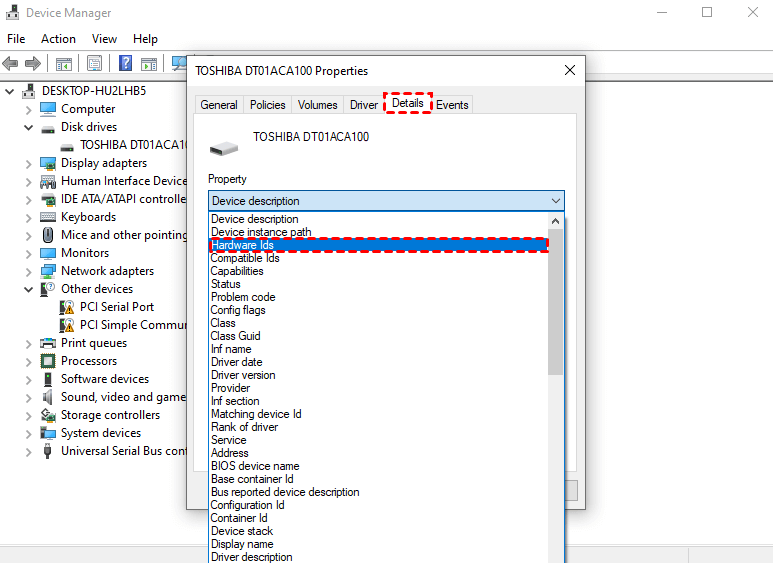Click the Network adapters icon
773x563 pixels.
point(48,271)
